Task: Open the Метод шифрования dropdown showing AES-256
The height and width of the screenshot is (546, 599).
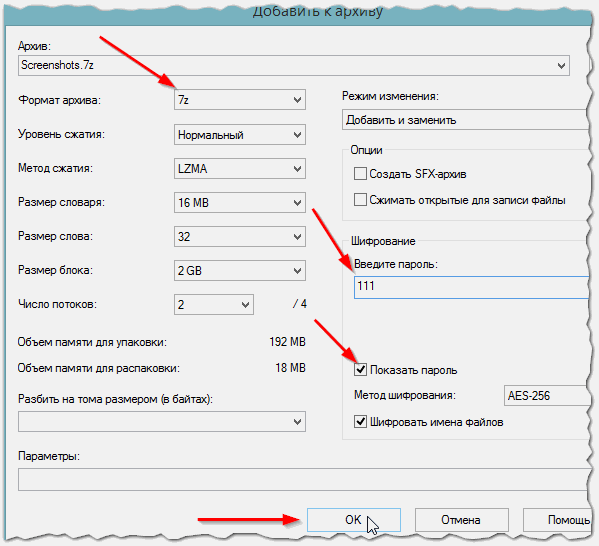Action: (x=547, y=395)
